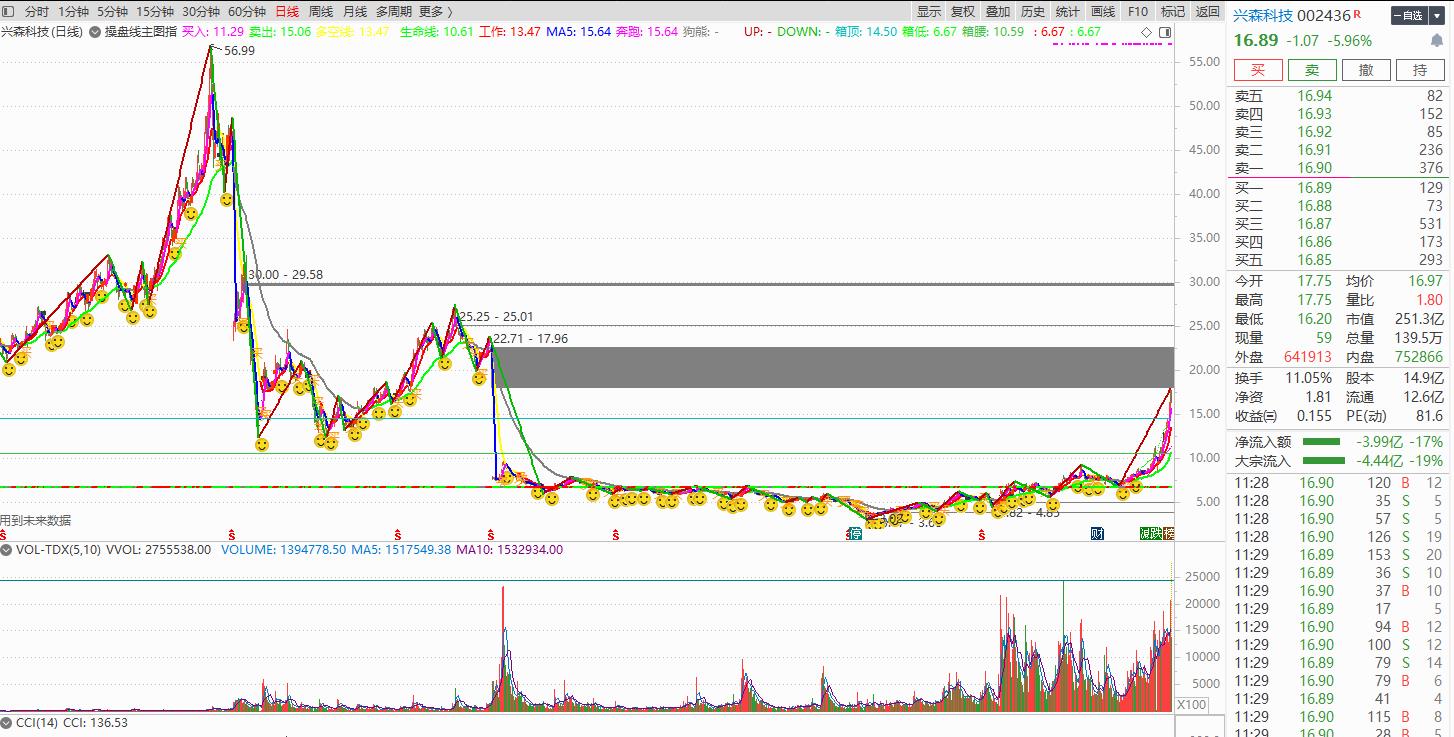Click the 卖一 price 16.90

pos(1314,168)
